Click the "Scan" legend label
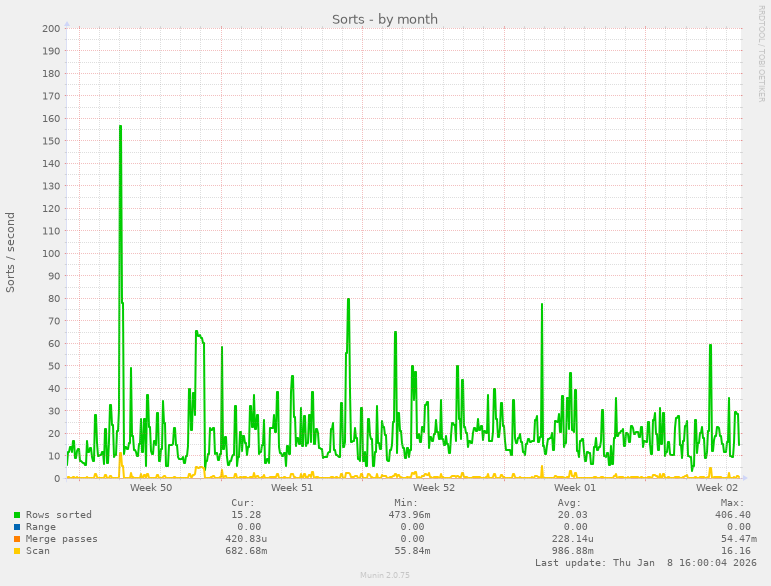The height and width of the screenshot is (586, 771). click(x=38, y=551)
